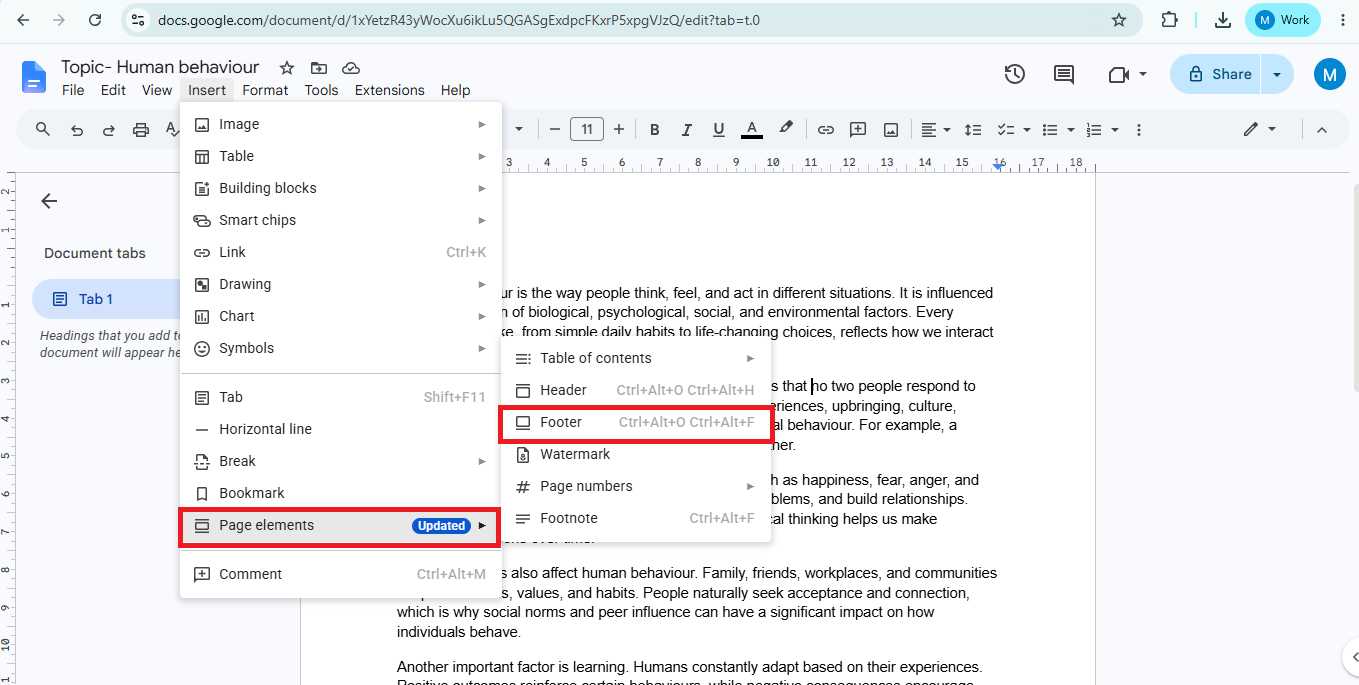Expand the Share options dropdown arrow

pyautogui.click(x=1276, y=74)
